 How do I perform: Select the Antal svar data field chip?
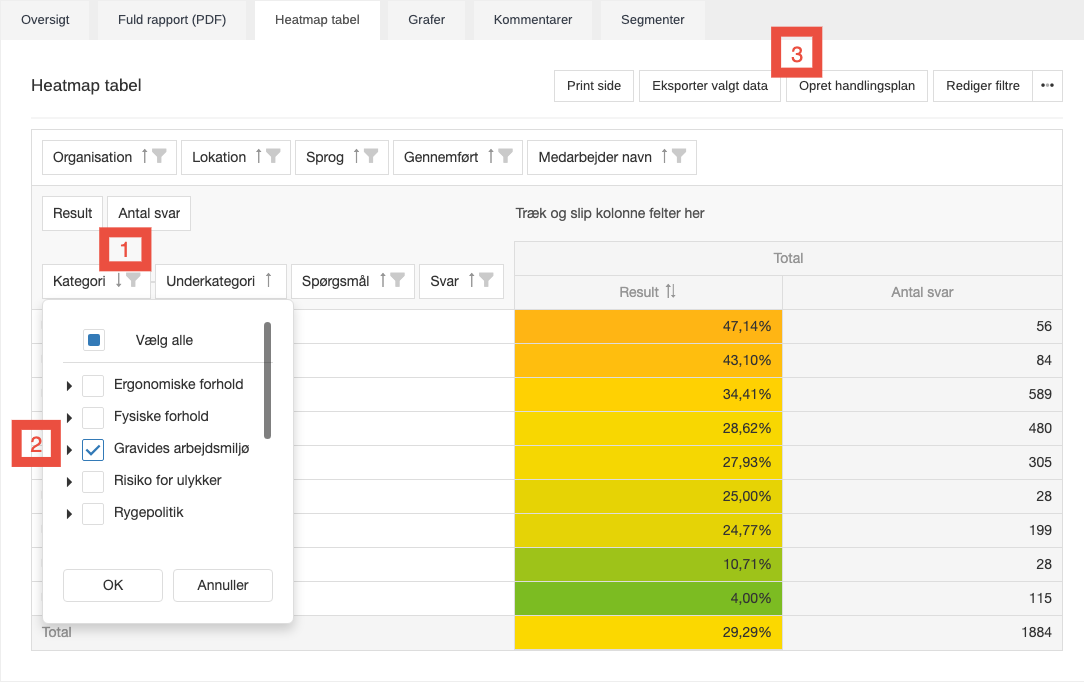[149, 213]
